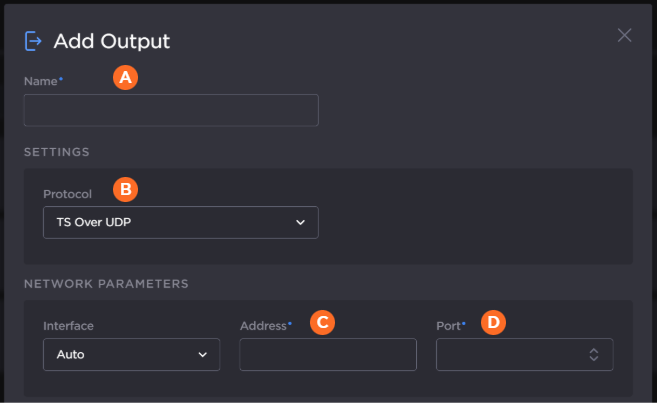
Task: Click the orange C callout marker
Action: pyautogui.click(x=321, y=322)
